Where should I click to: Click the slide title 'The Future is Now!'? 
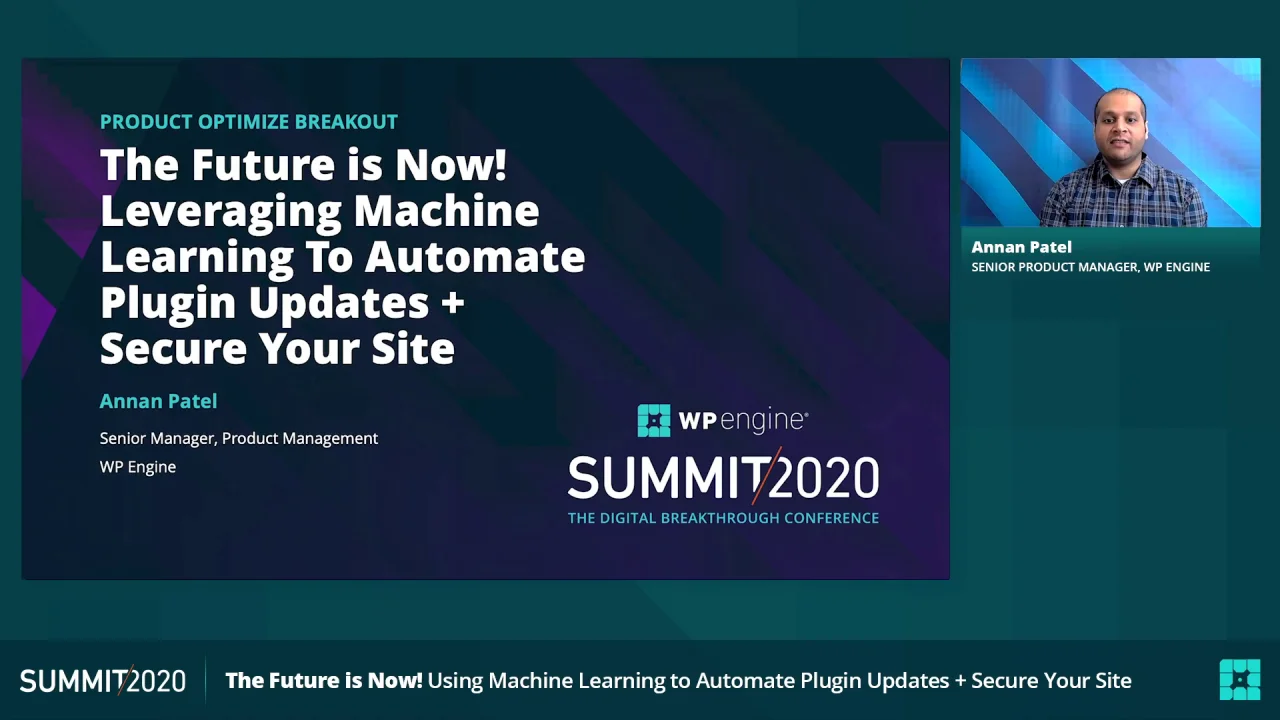pos(304,165)
